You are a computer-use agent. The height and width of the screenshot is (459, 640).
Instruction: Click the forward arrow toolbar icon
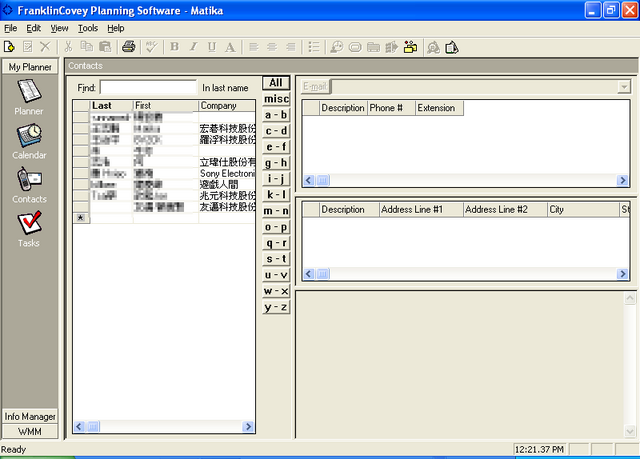click(x=392, y=47)
